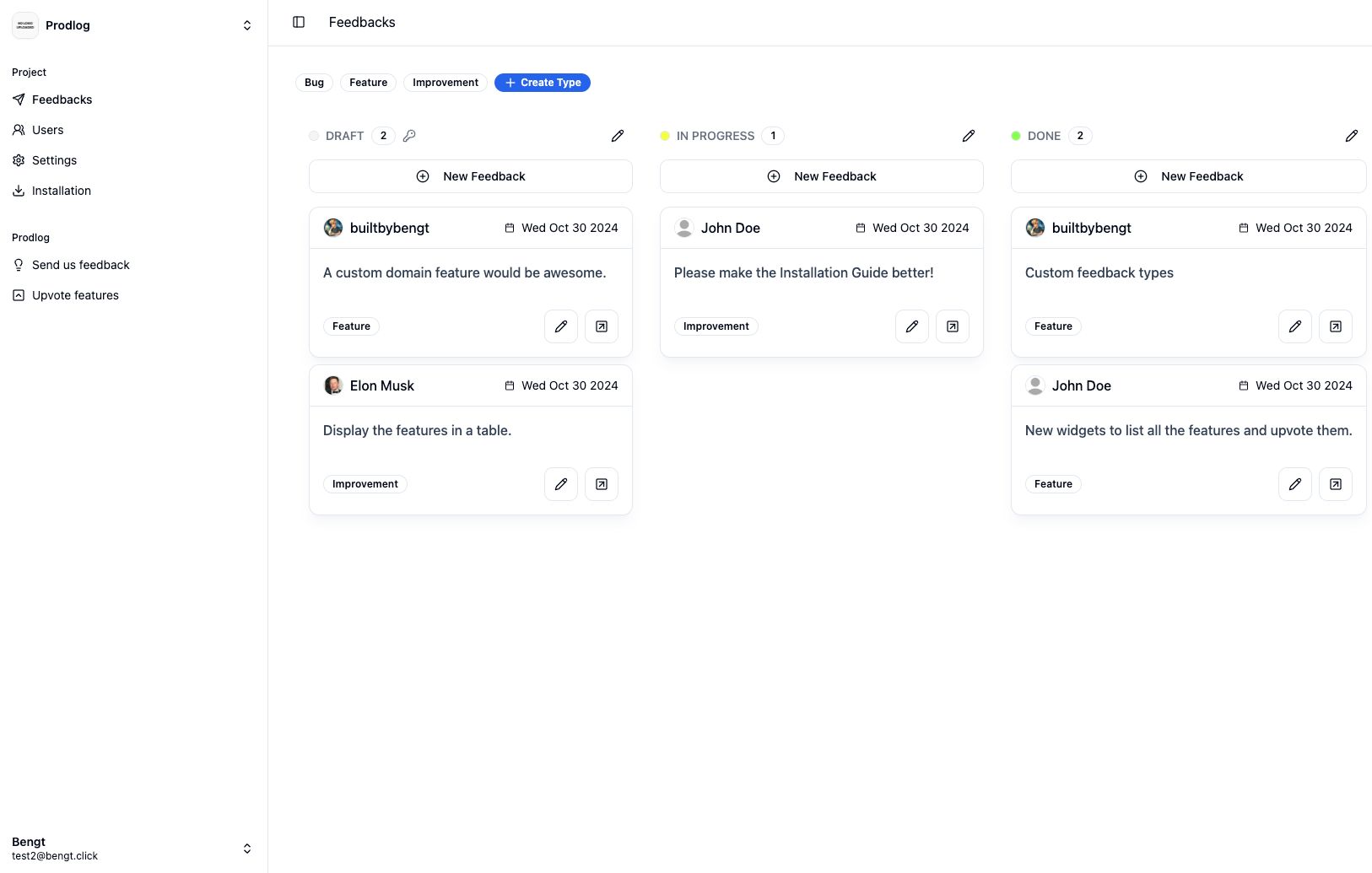Open the edit pencil on Custom feedback types card

1295,326
